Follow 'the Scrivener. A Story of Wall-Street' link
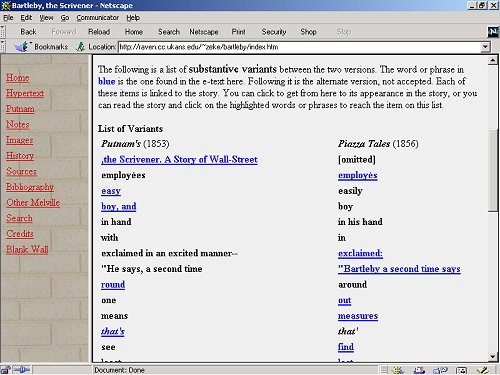This screenshot has width=500, height=375. pyautogui.click(x=179, y=160)
